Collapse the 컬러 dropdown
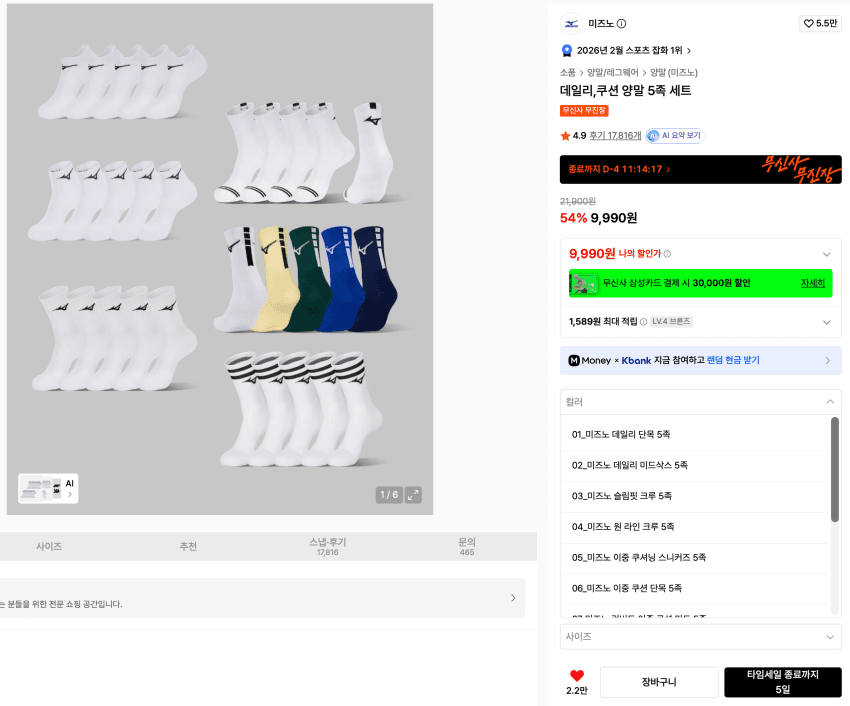Screen dimensions: 850x706 pyautogui.click(x=700, y=402)
